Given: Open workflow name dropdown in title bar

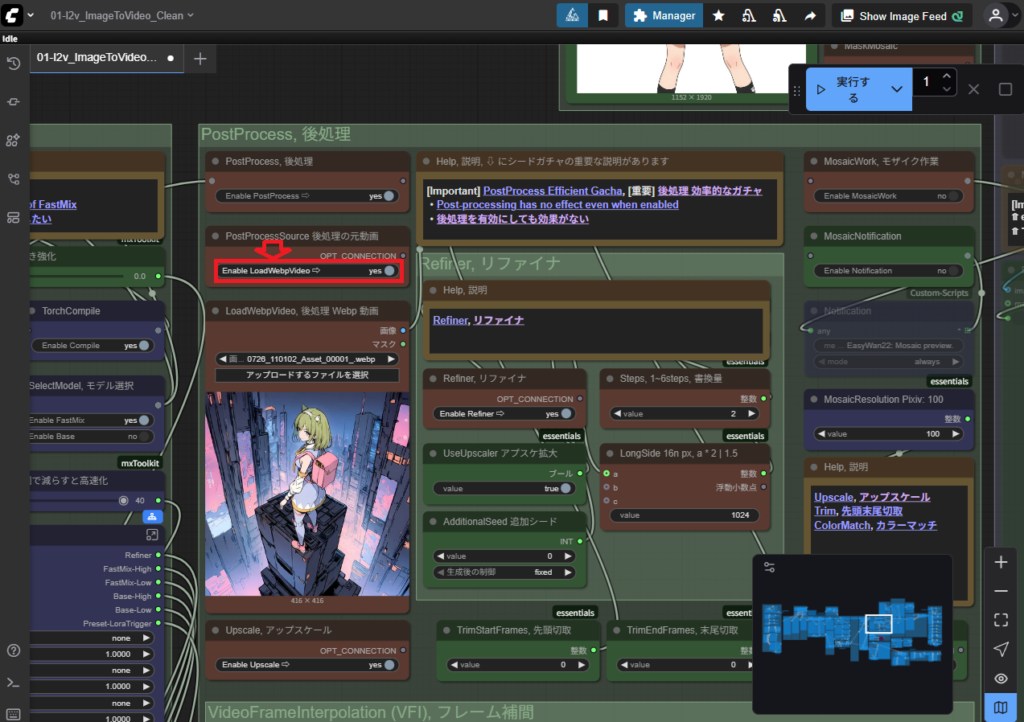Looking at the screenshot, I should coord(121,15).
